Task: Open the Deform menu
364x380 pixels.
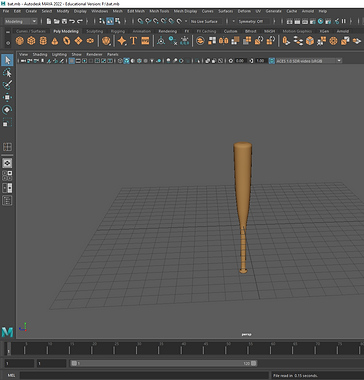Action: [244, 11]
